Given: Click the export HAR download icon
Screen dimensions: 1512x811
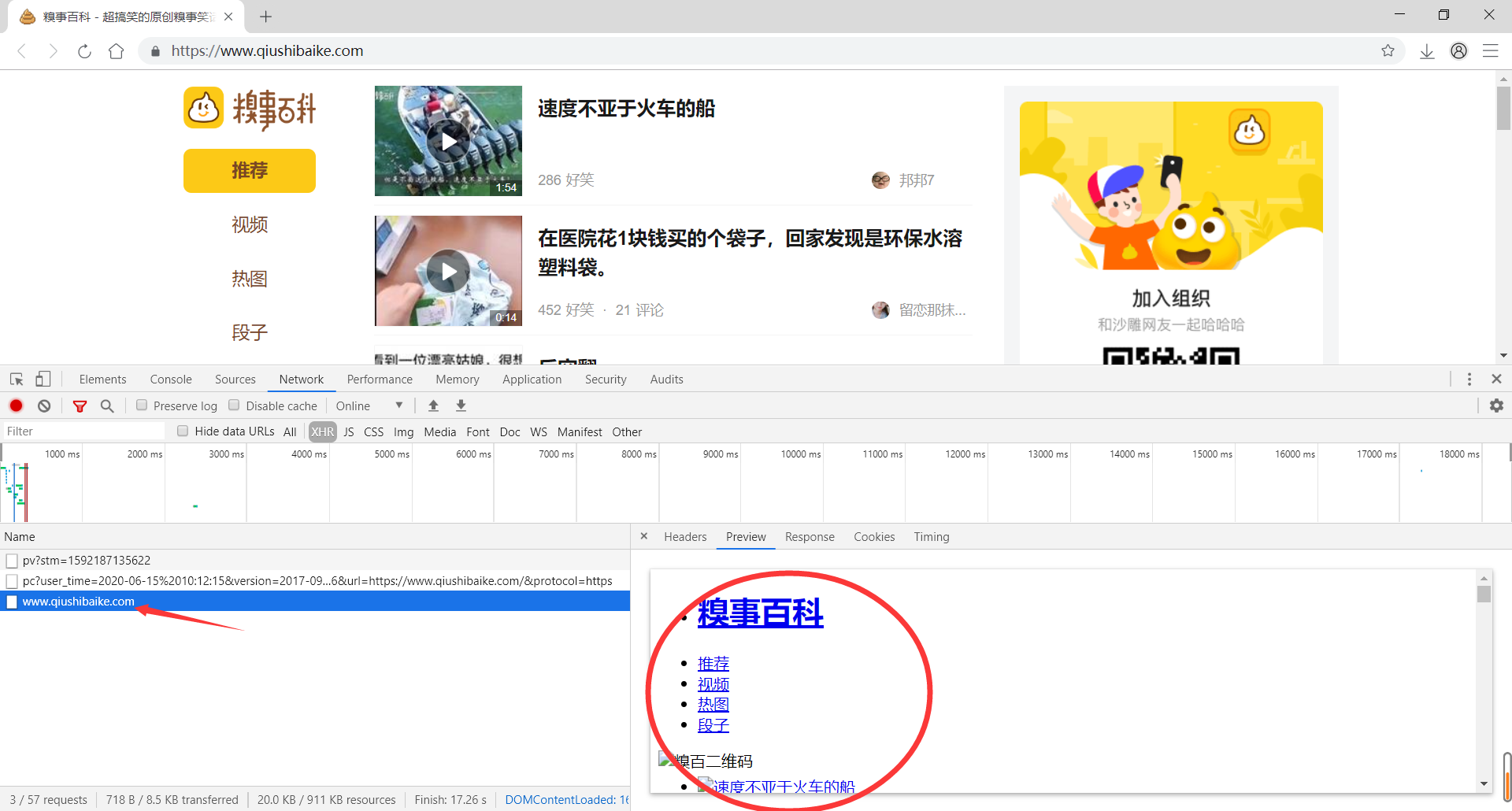Looking at the screenshot, I should tap(461, 405).
